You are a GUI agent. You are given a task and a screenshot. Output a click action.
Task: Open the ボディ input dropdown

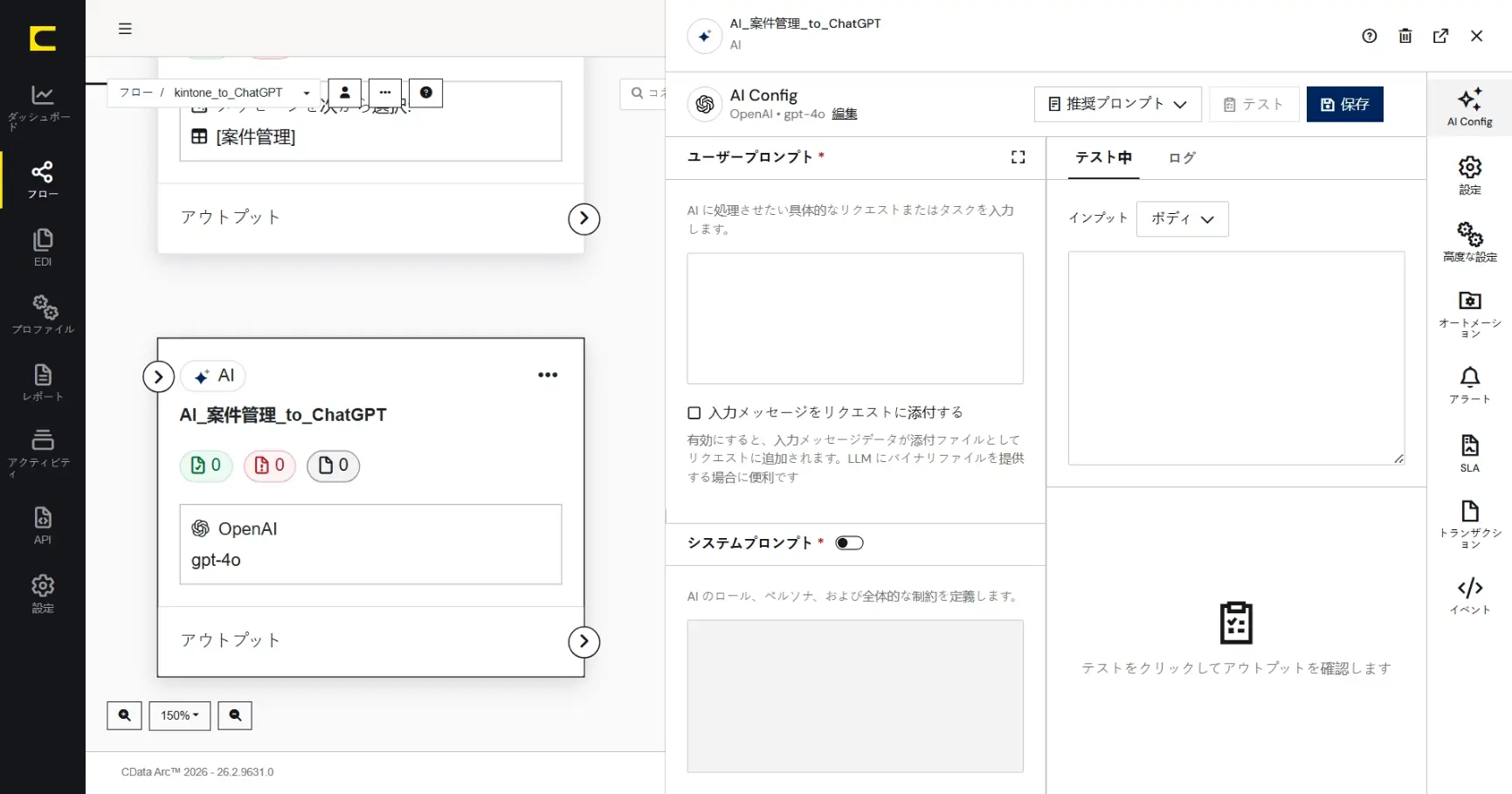pyautogui.click(x=1183, y=219)
